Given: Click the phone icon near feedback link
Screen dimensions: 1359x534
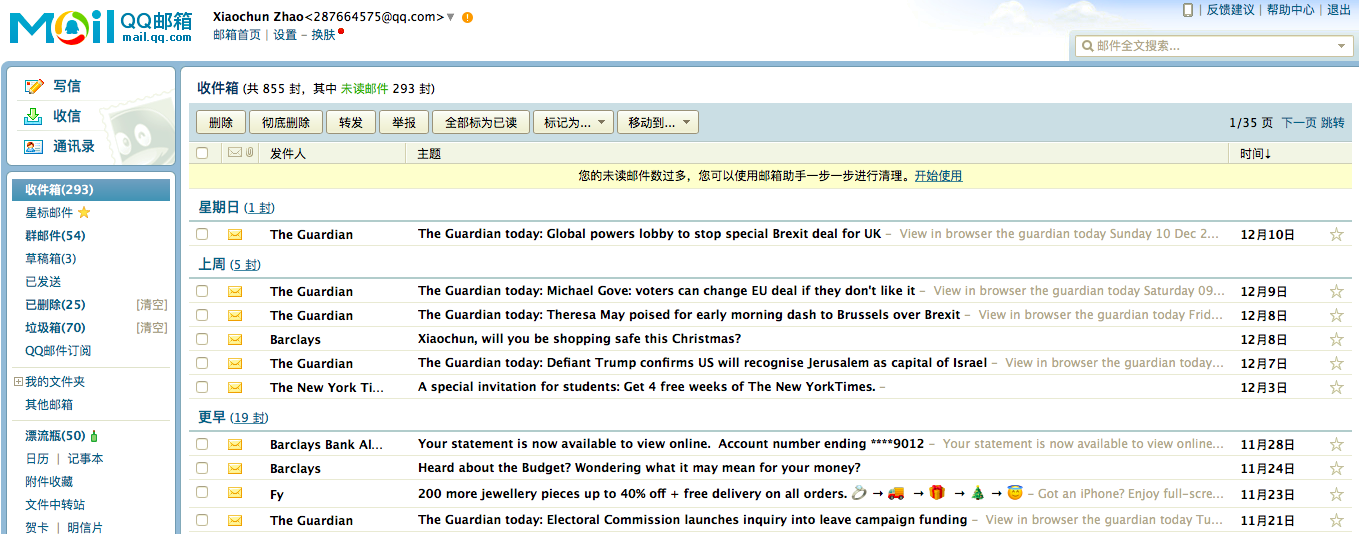Looking at the screenshot, I should (x=1188, y=10).
